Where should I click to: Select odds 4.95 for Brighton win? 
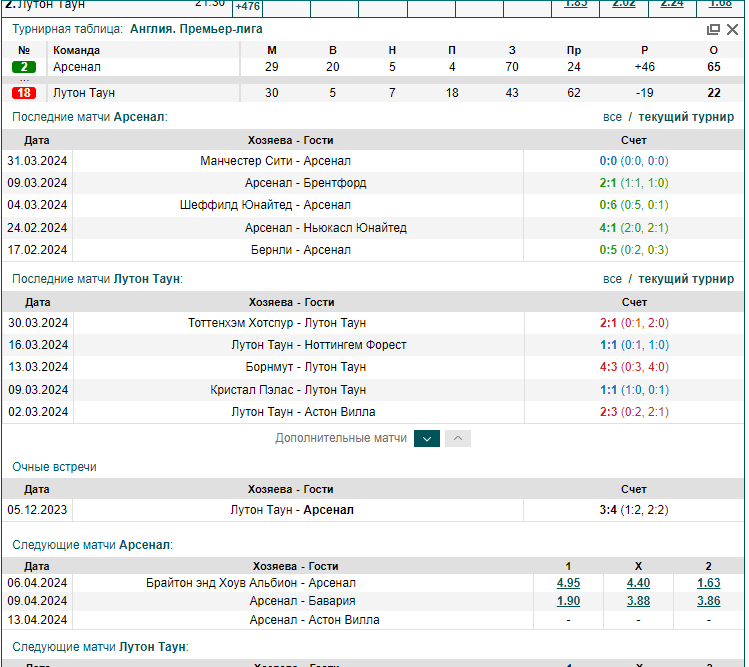click(568, 583)
